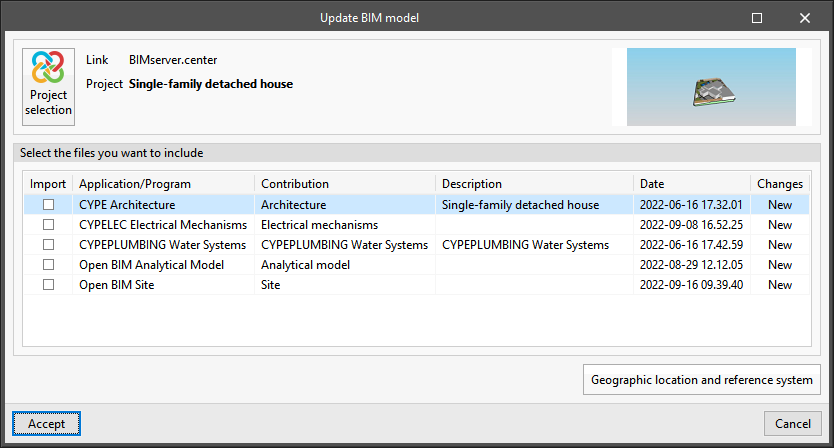
Task: Check the CYPE Architecture import checkbox
Action: (48, 205)
